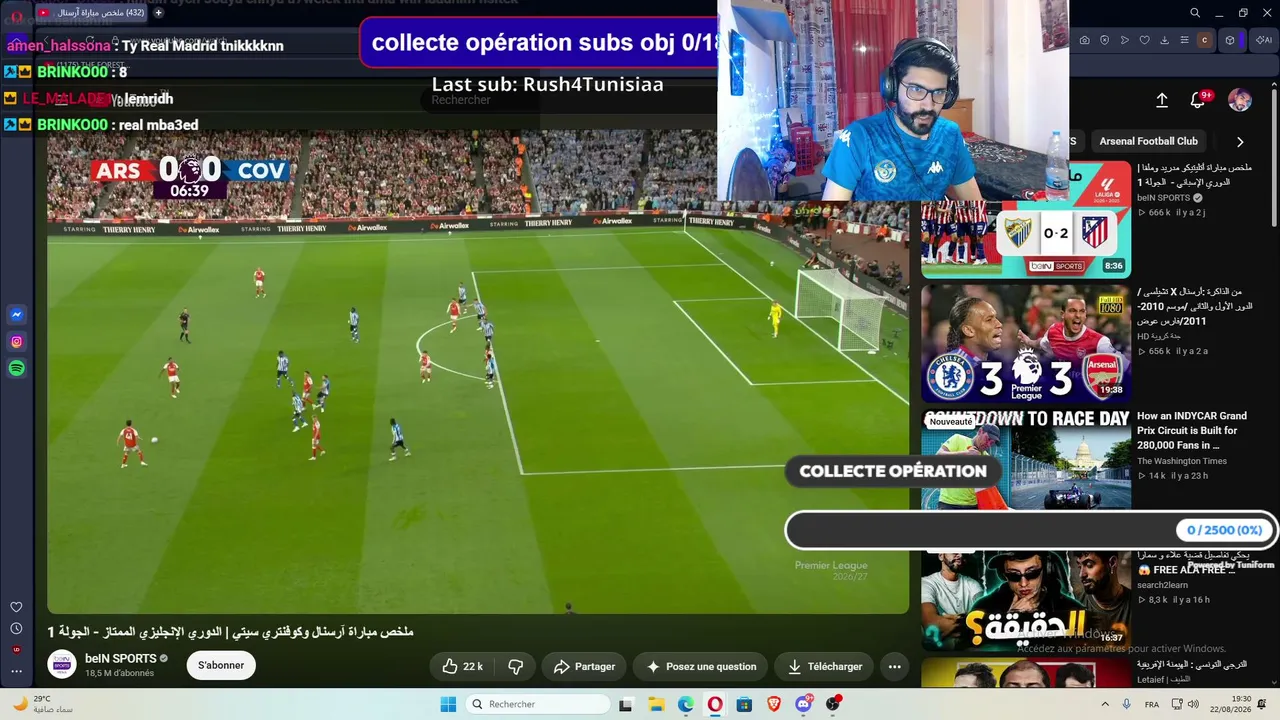The width and height of the screenshot is (1280, 720).
Task: Open the Windows Start menu
Action: 448,704
